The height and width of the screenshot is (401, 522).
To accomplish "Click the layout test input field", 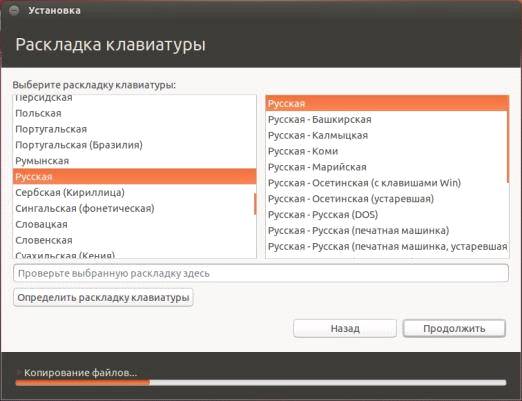I will pyautogui.click(x=261, y=273).
